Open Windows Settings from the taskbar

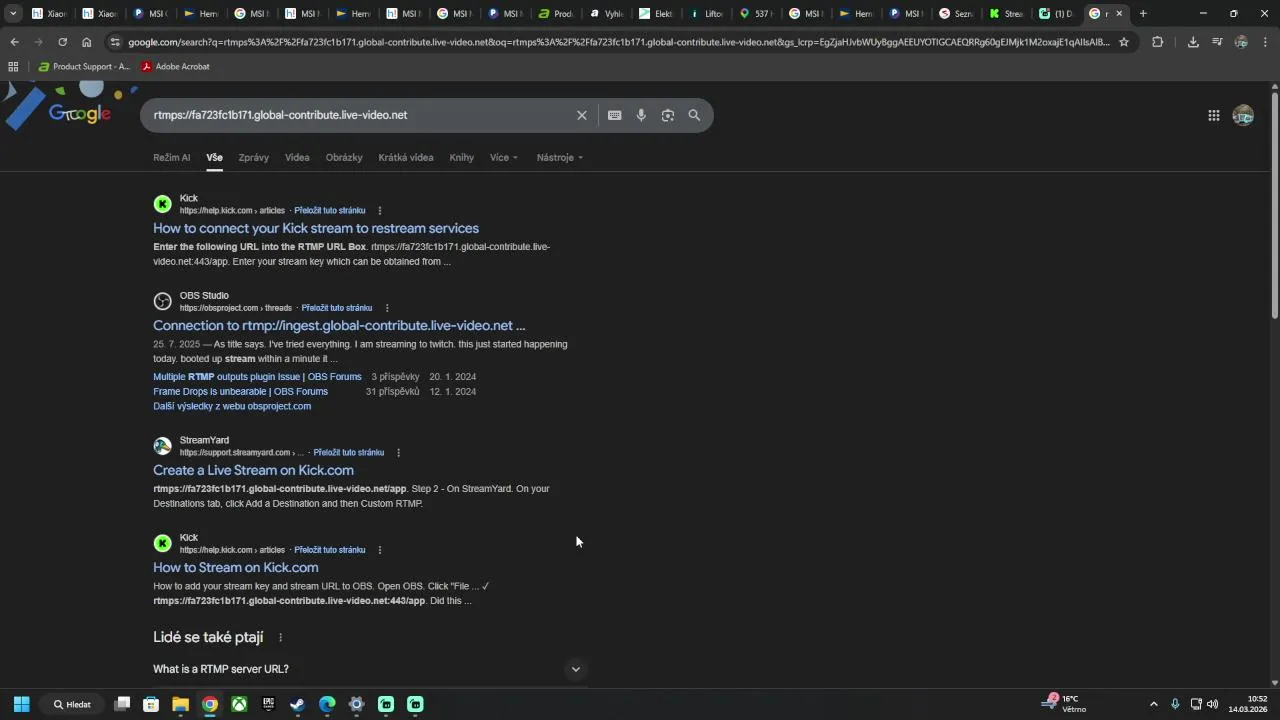(356, 704)
